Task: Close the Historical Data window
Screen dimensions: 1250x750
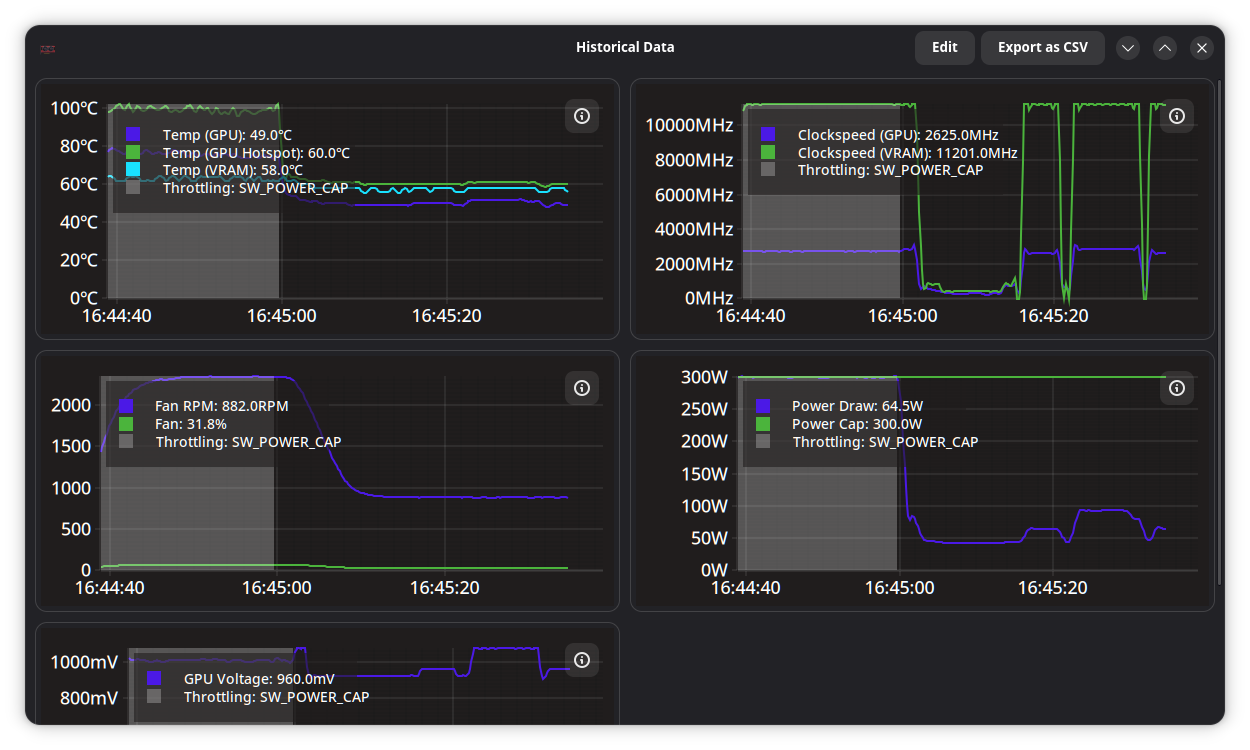Action: point(1202,48)
